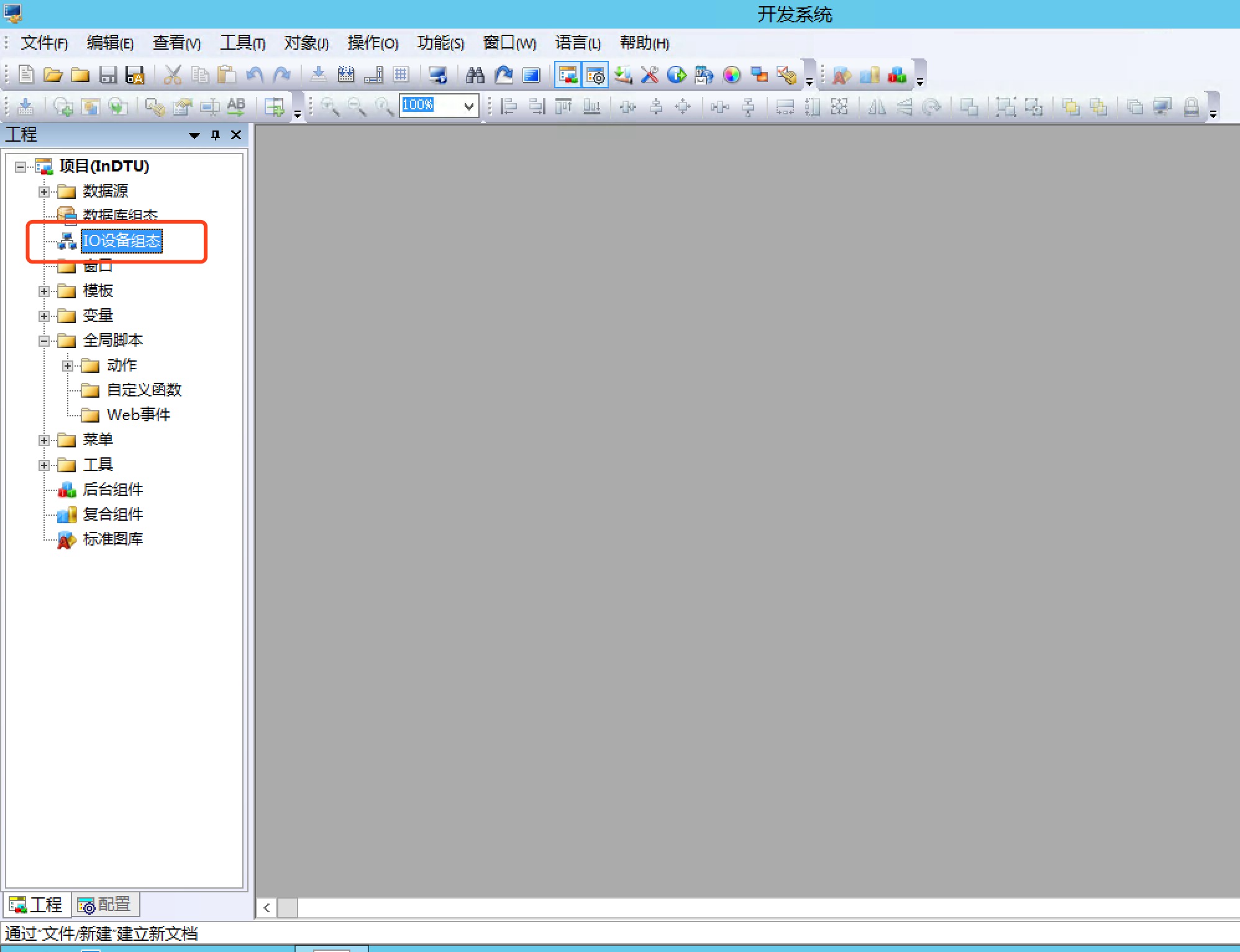Open the 100% zoom dropdown
1240x952 pixels.
click(x=469, y=106)
